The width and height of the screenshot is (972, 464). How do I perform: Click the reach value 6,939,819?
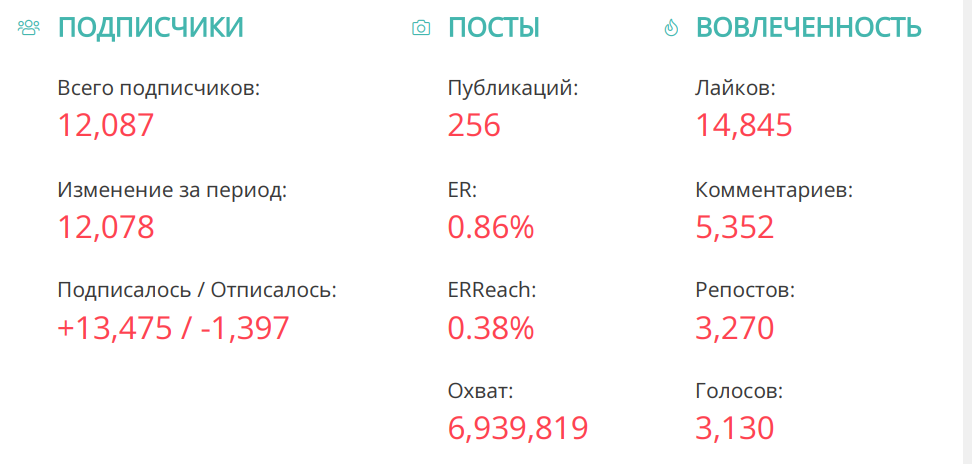pos(518,428)
